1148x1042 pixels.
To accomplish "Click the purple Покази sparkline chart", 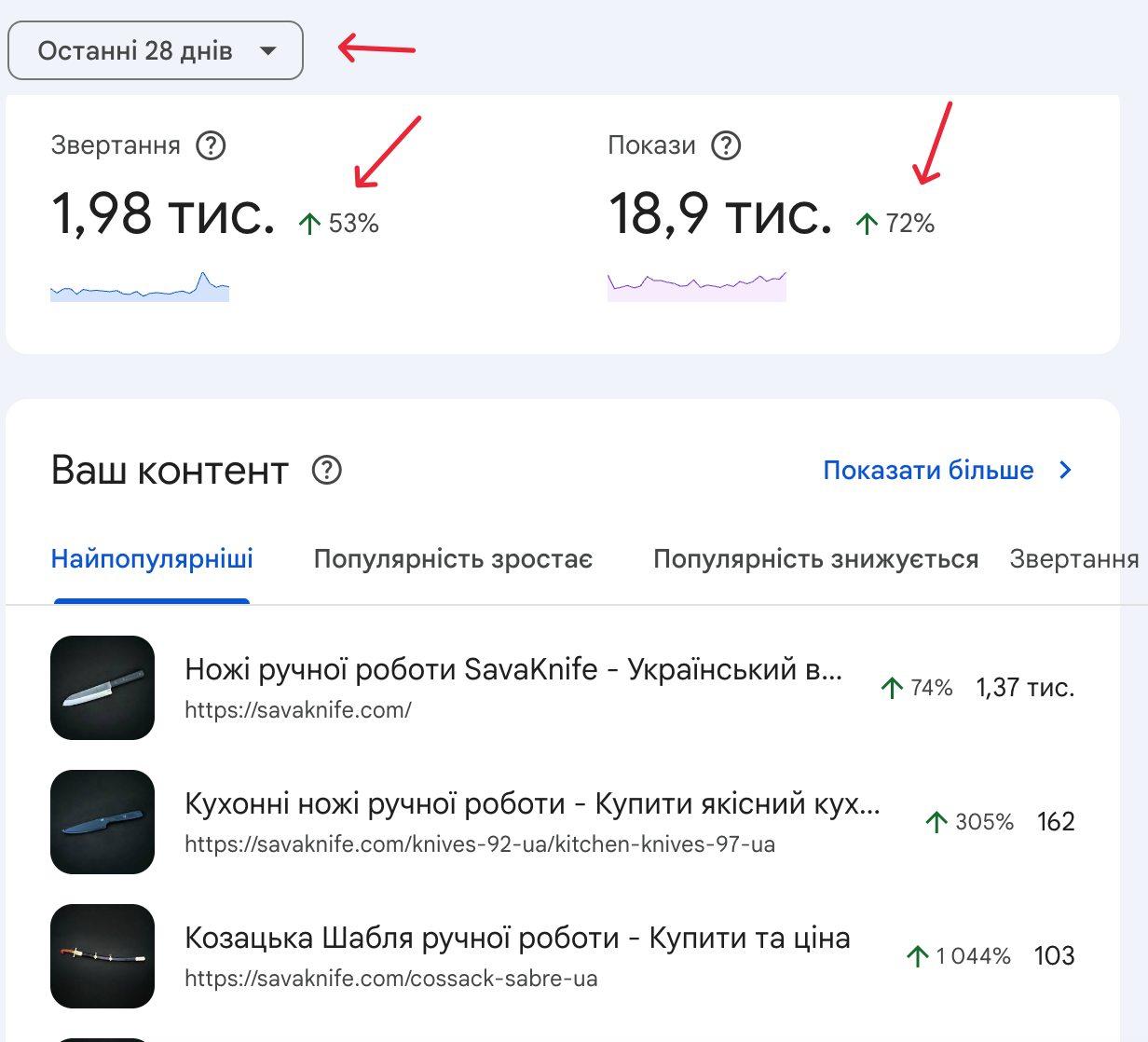I will [x=697, y=286].
